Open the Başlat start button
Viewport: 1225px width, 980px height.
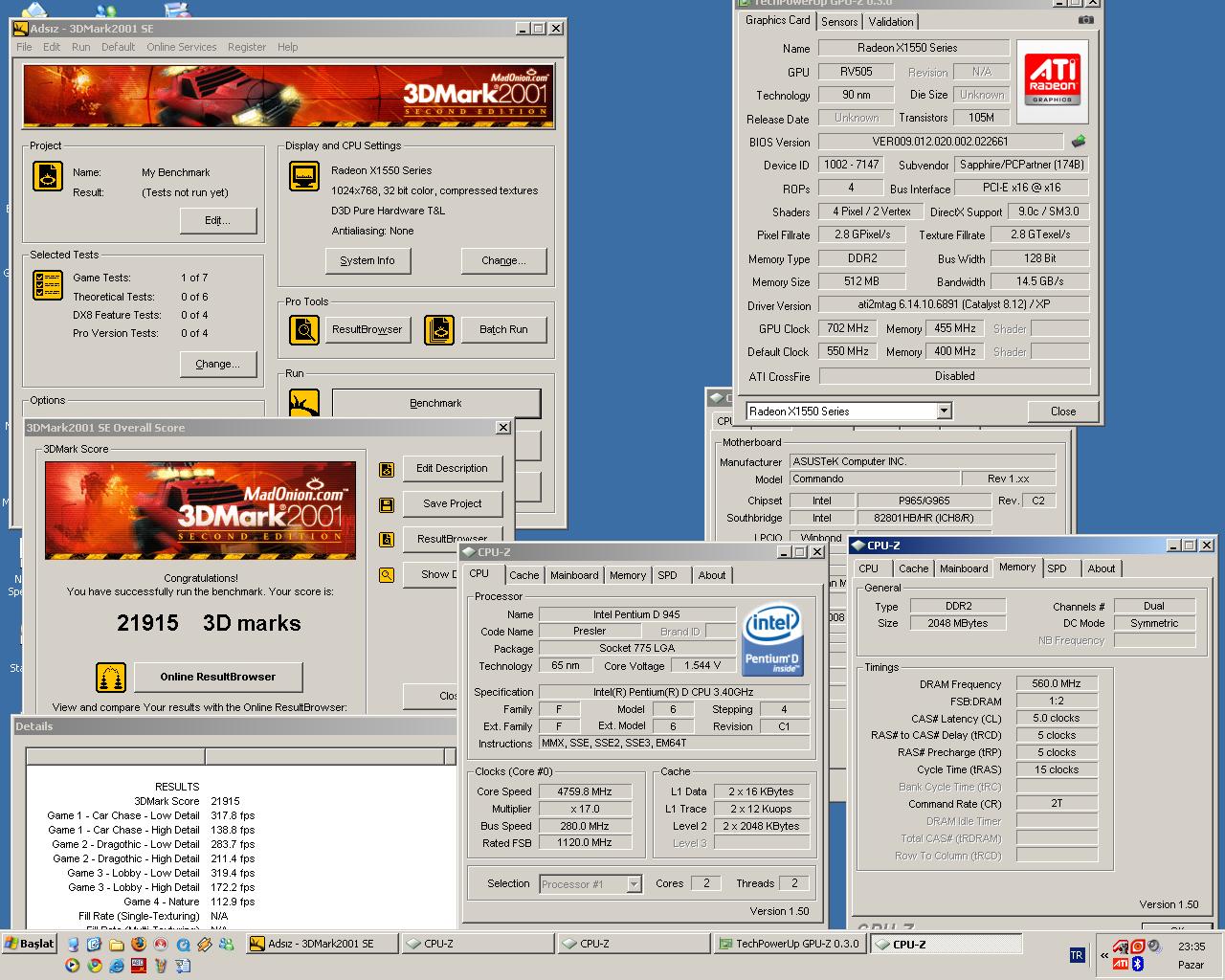(x=30, y=944)
